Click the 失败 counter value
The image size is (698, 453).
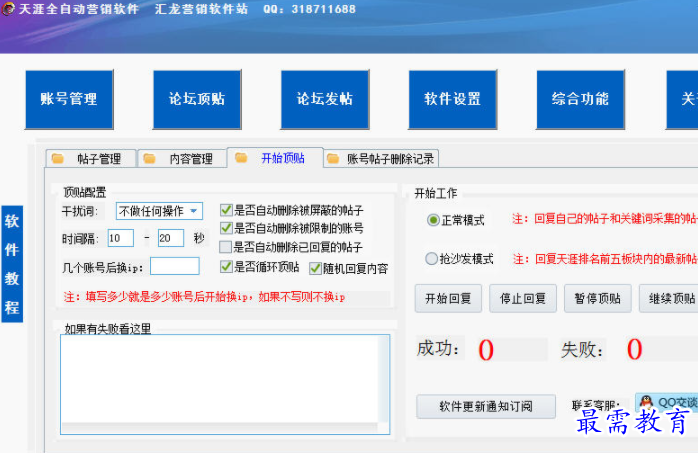[634, 349]
